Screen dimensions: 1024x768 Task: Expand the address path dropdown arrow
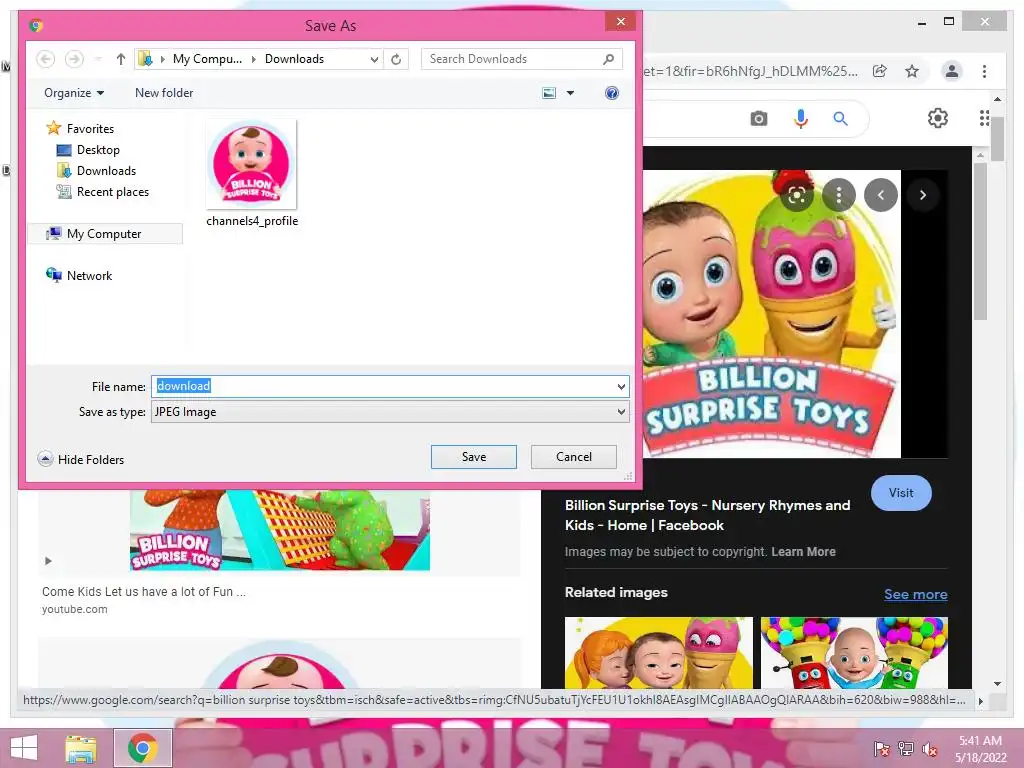click(x=374, y=59)
